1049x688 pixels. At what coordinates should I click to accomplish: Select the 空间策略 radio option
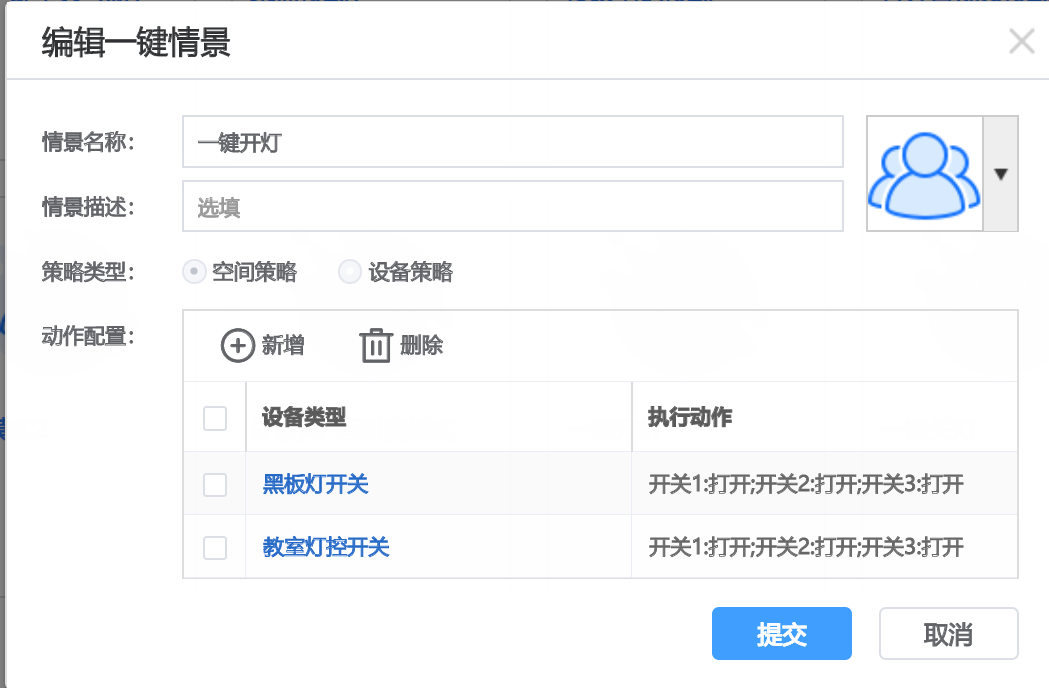(197, 272)
